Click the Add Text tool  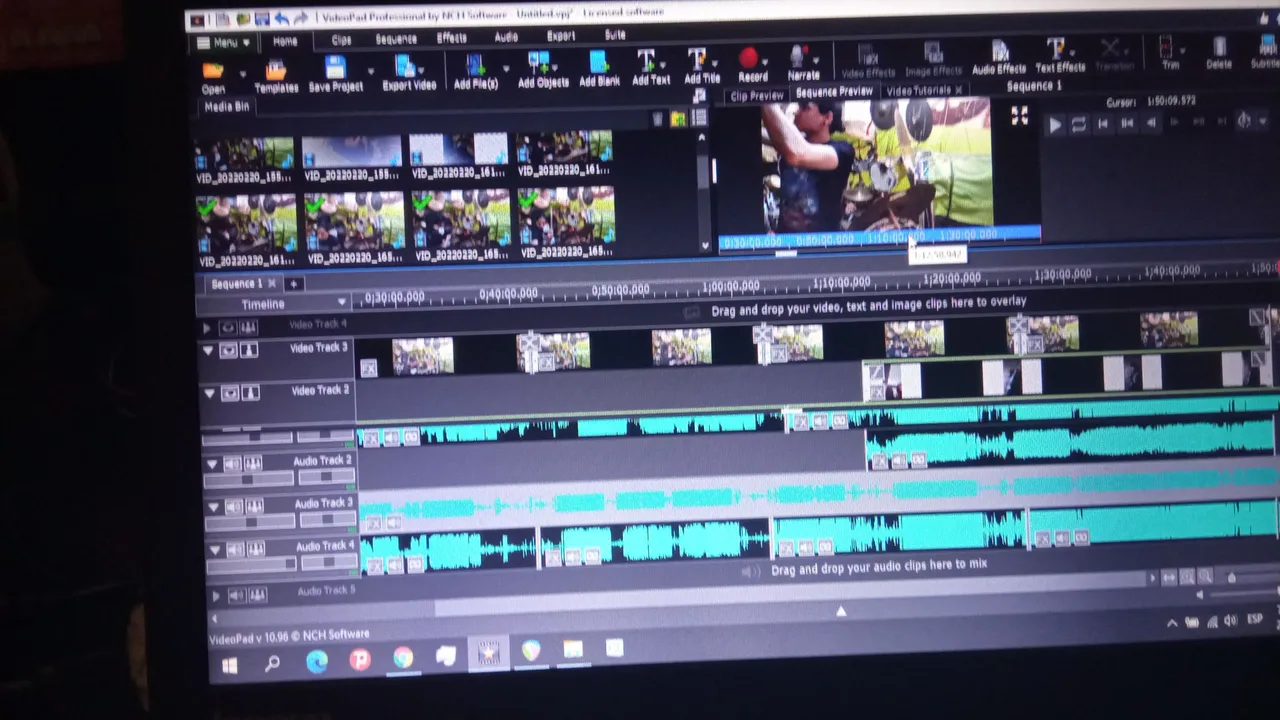point(646,61)
